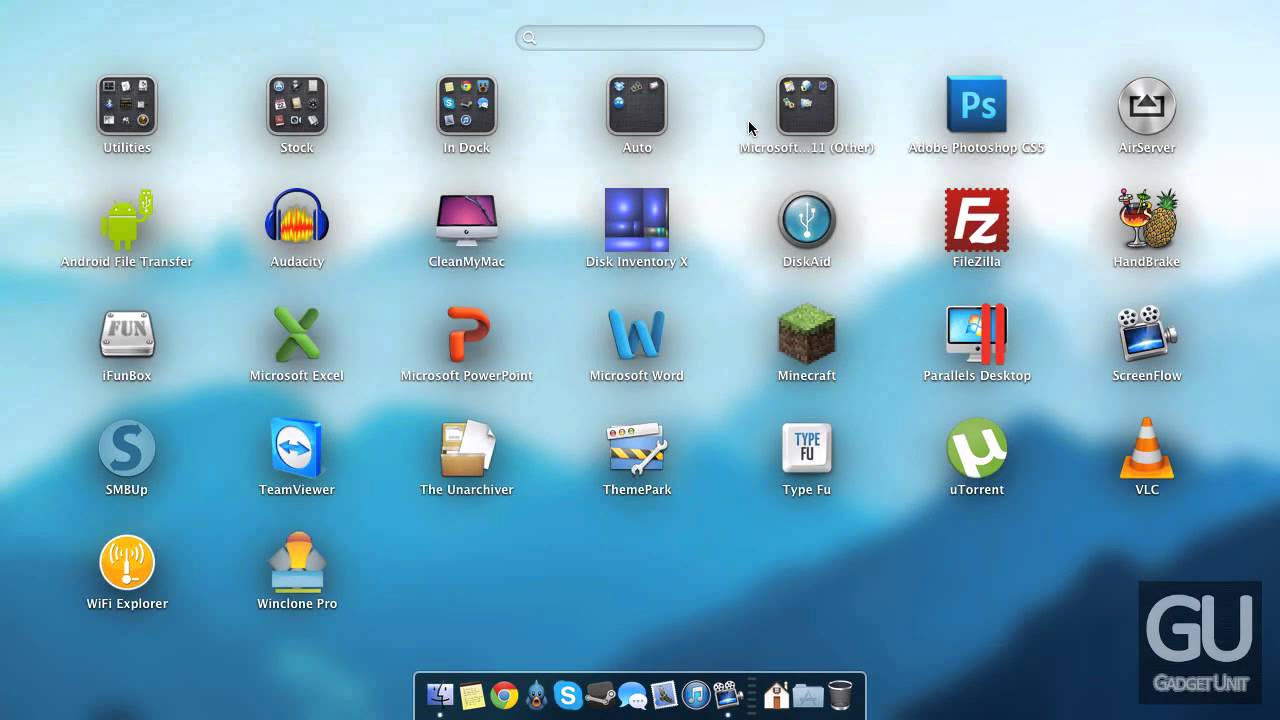Start Minecraft

click(x=807, y=333)
